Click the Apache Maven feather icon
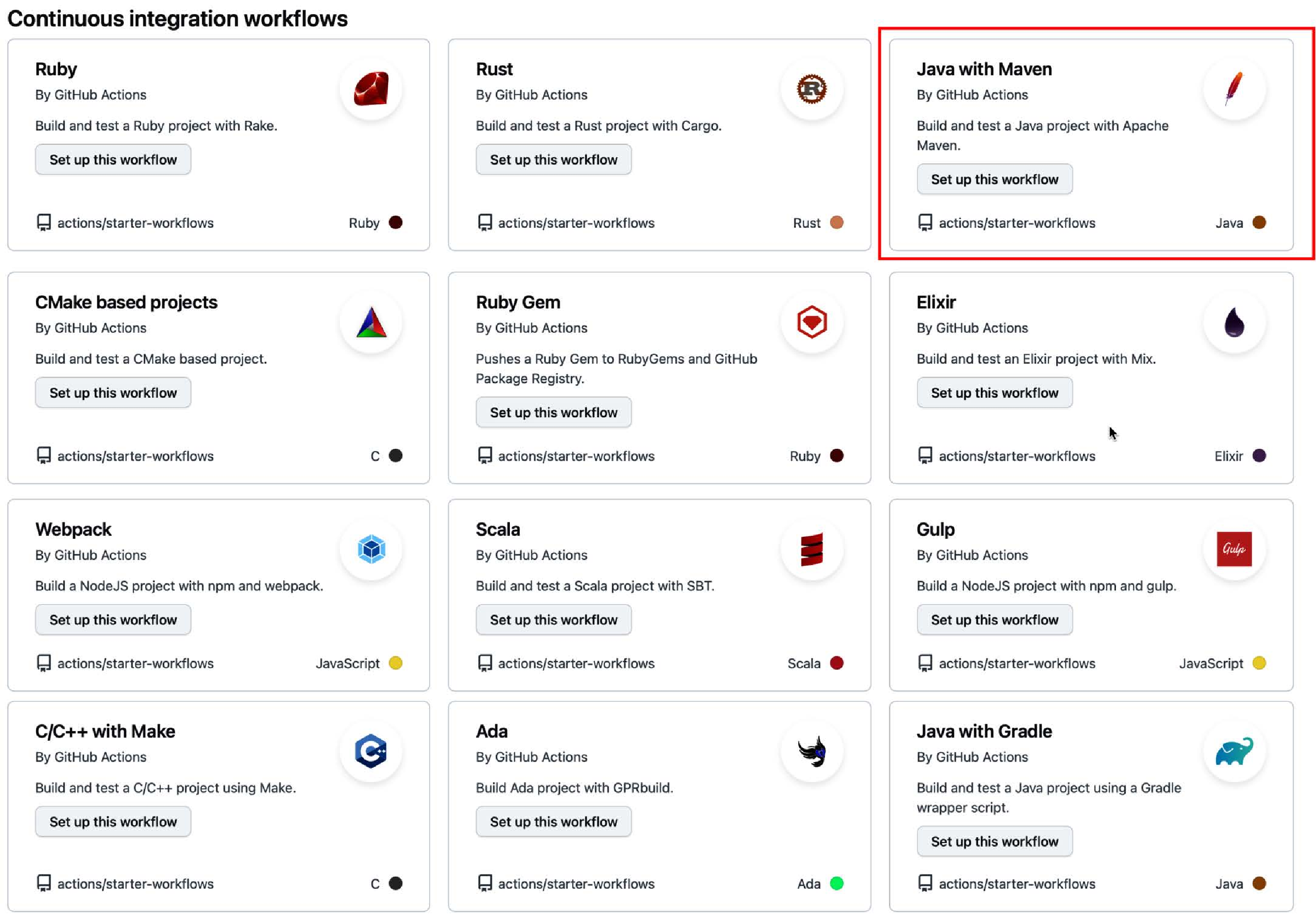The image size is (1316, 918). [x=1234, y=89]
